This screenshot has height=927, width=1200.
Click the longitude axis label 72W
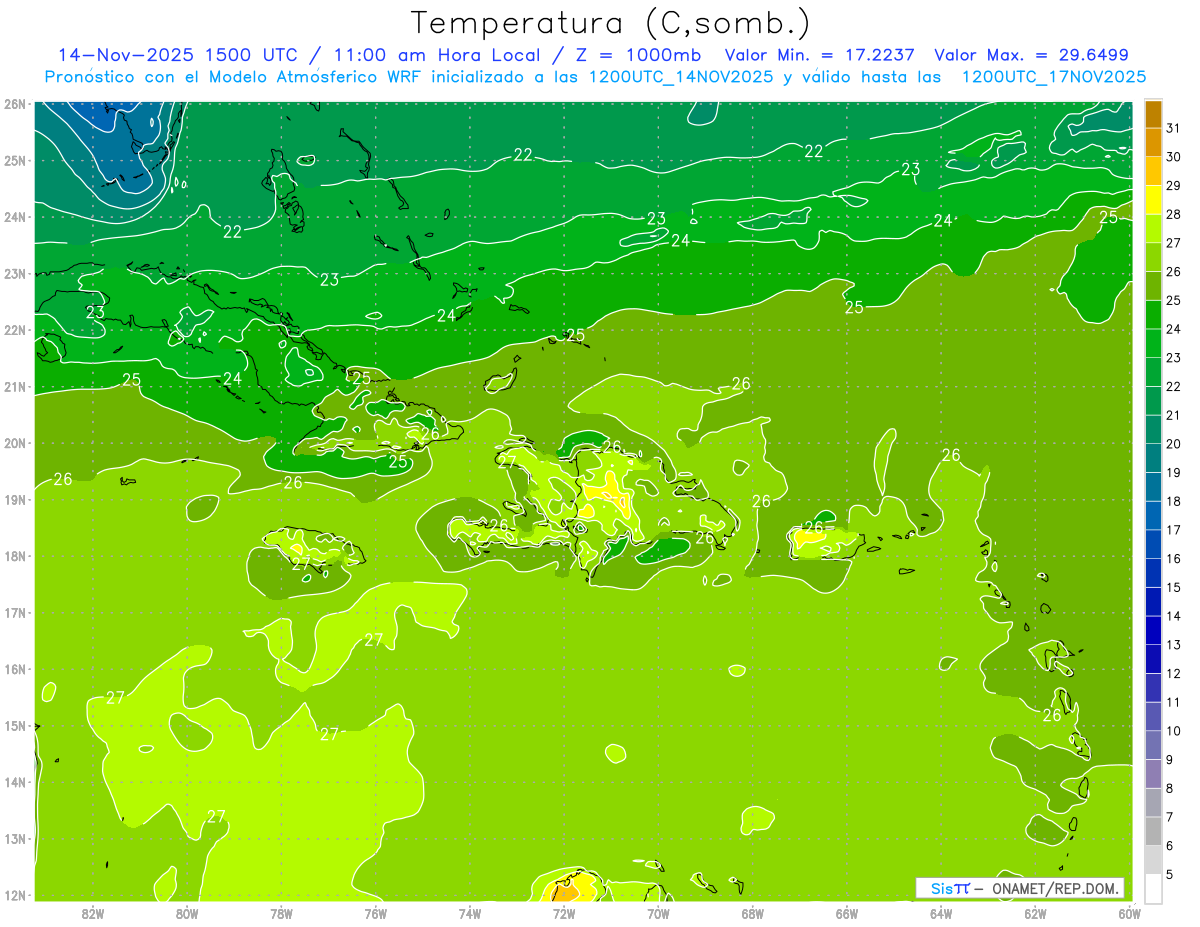click(x=564, y=913)
